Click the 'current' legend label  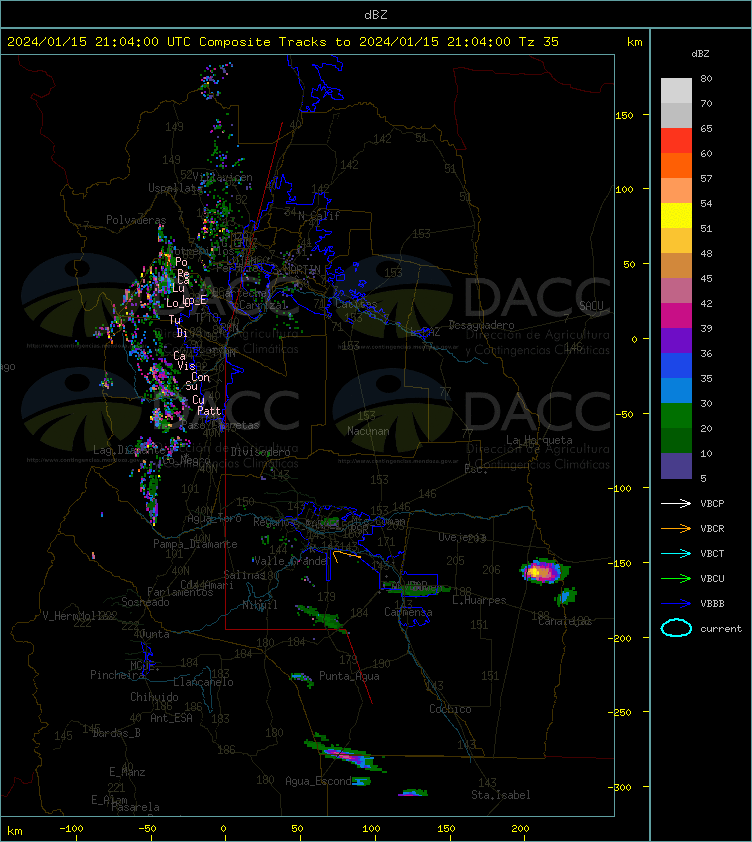[x=721, y=629]
